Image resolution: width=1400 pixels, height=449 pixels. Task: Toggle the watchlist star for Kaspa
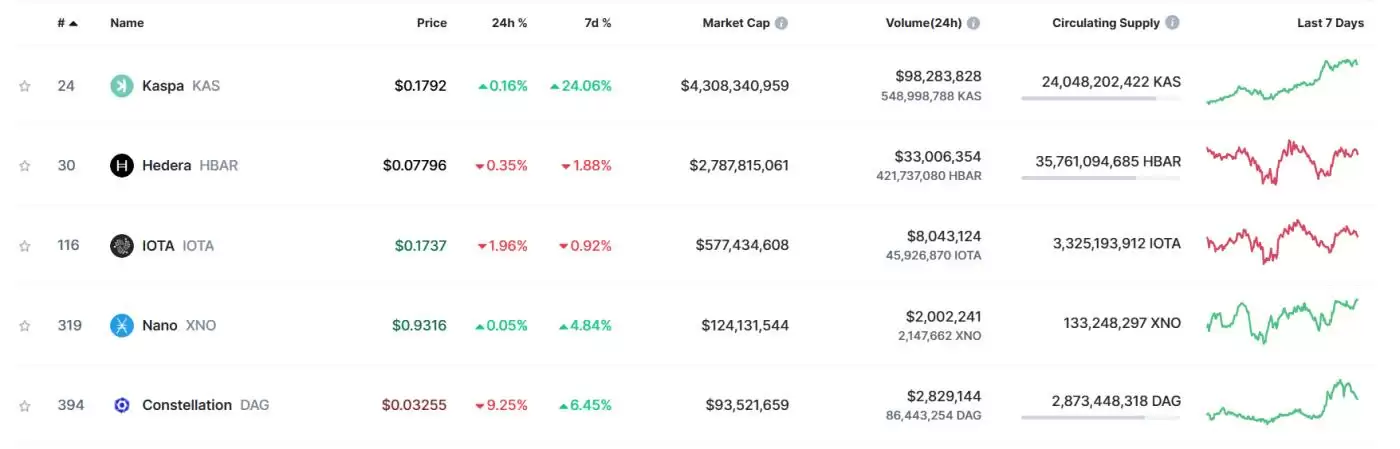coord(24,86)
